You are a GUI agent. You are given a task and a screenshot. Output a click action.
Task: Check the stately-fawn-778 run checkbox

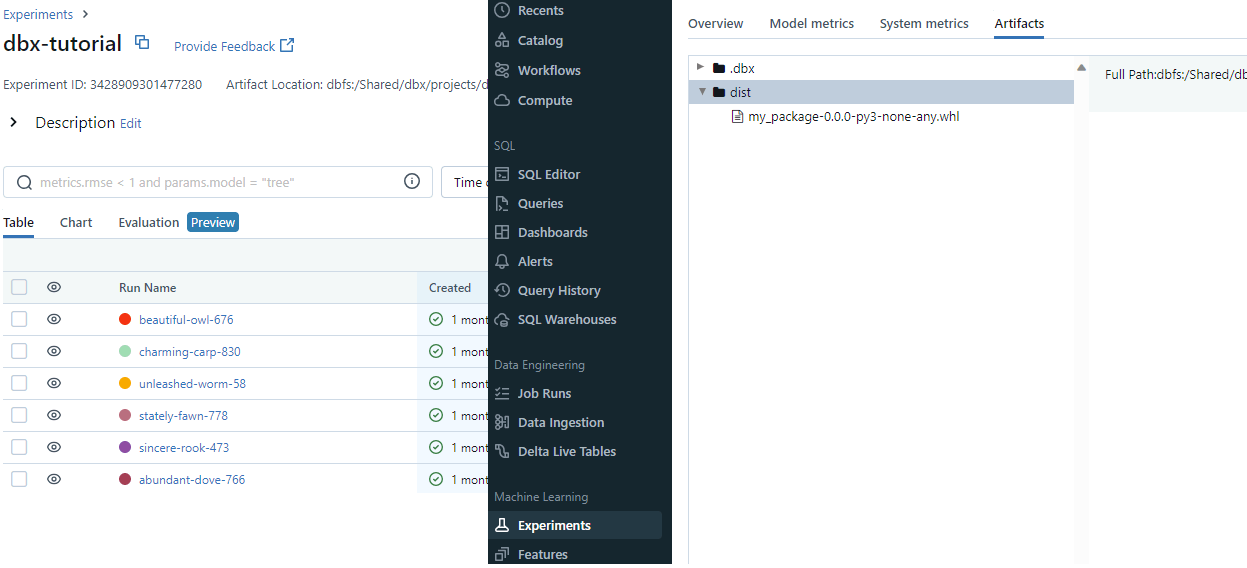(19, 415)
